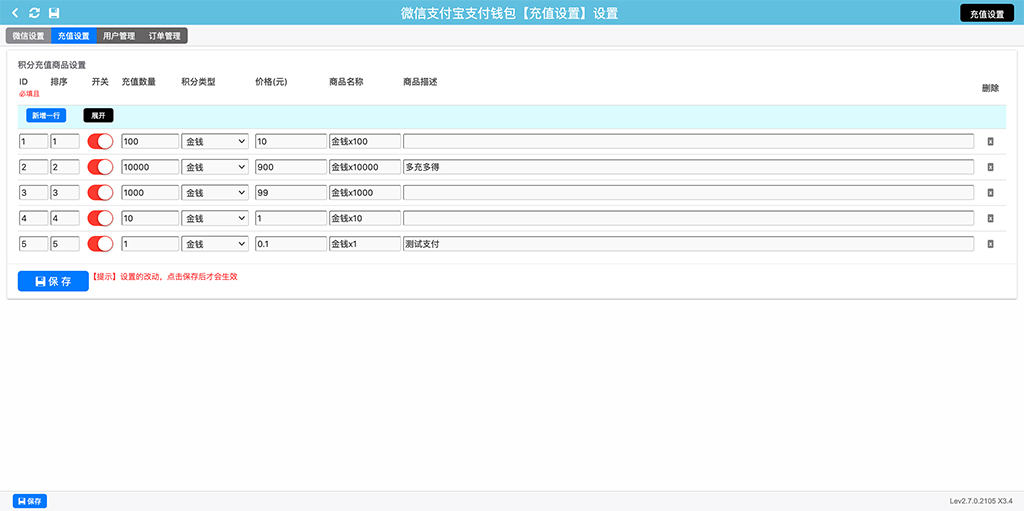Image resolution: width=1024 pixels, height=511 pixels.
Task: Remove the 金钱x1000 row via delete icon
Action: [990, 193]
